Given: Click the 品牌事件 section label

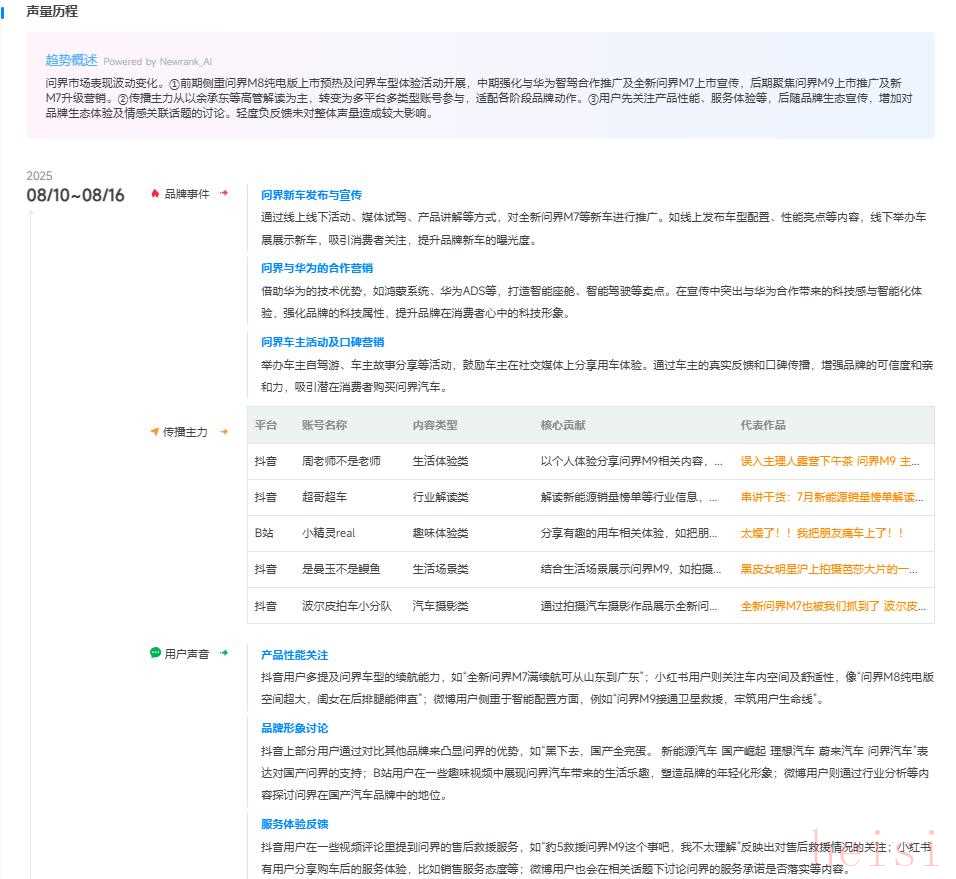Looking at the screenshot, I should coord(187,194).
